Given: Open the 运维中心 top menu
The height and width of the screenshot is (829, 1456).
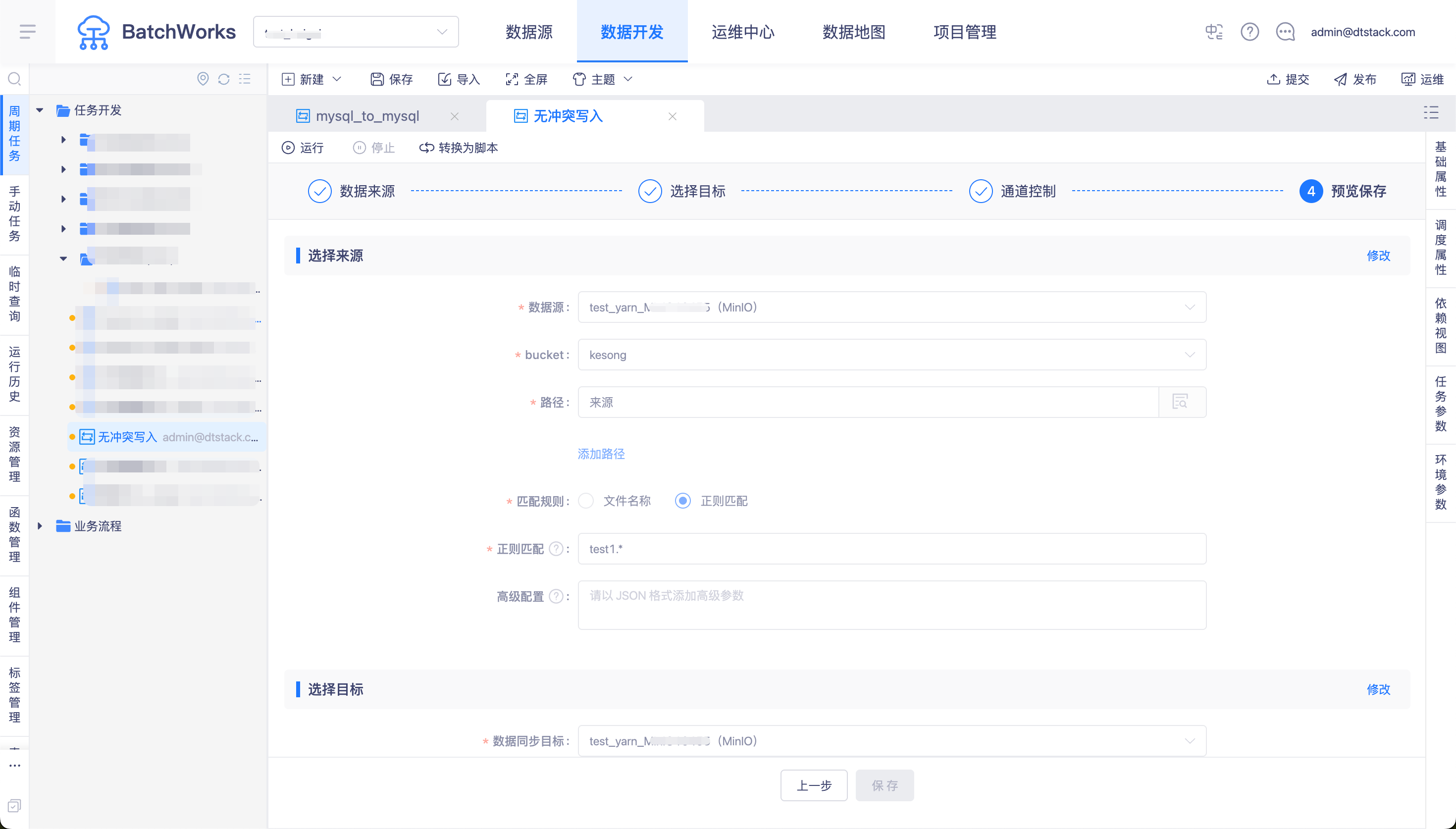Looking at the screenshot, I should tap(743, 32).
